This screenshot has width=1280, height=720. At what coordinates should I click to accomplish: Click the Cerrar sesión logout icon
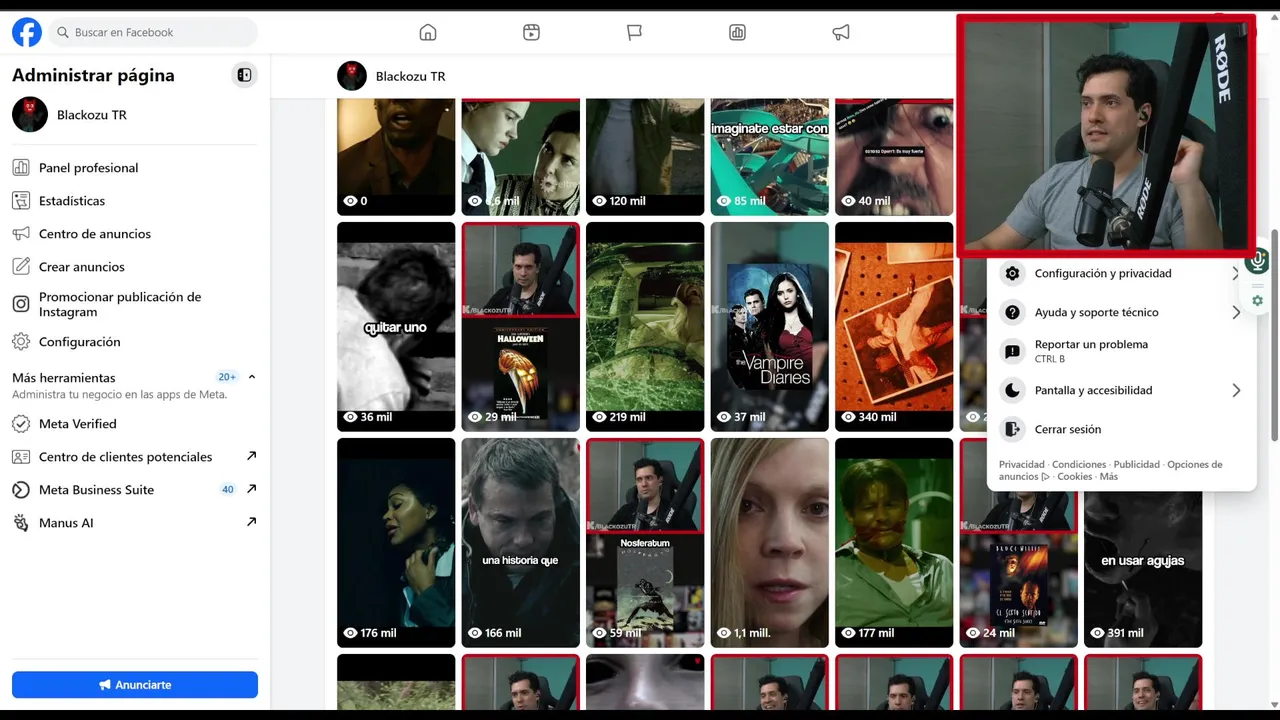pos(1013,429)
